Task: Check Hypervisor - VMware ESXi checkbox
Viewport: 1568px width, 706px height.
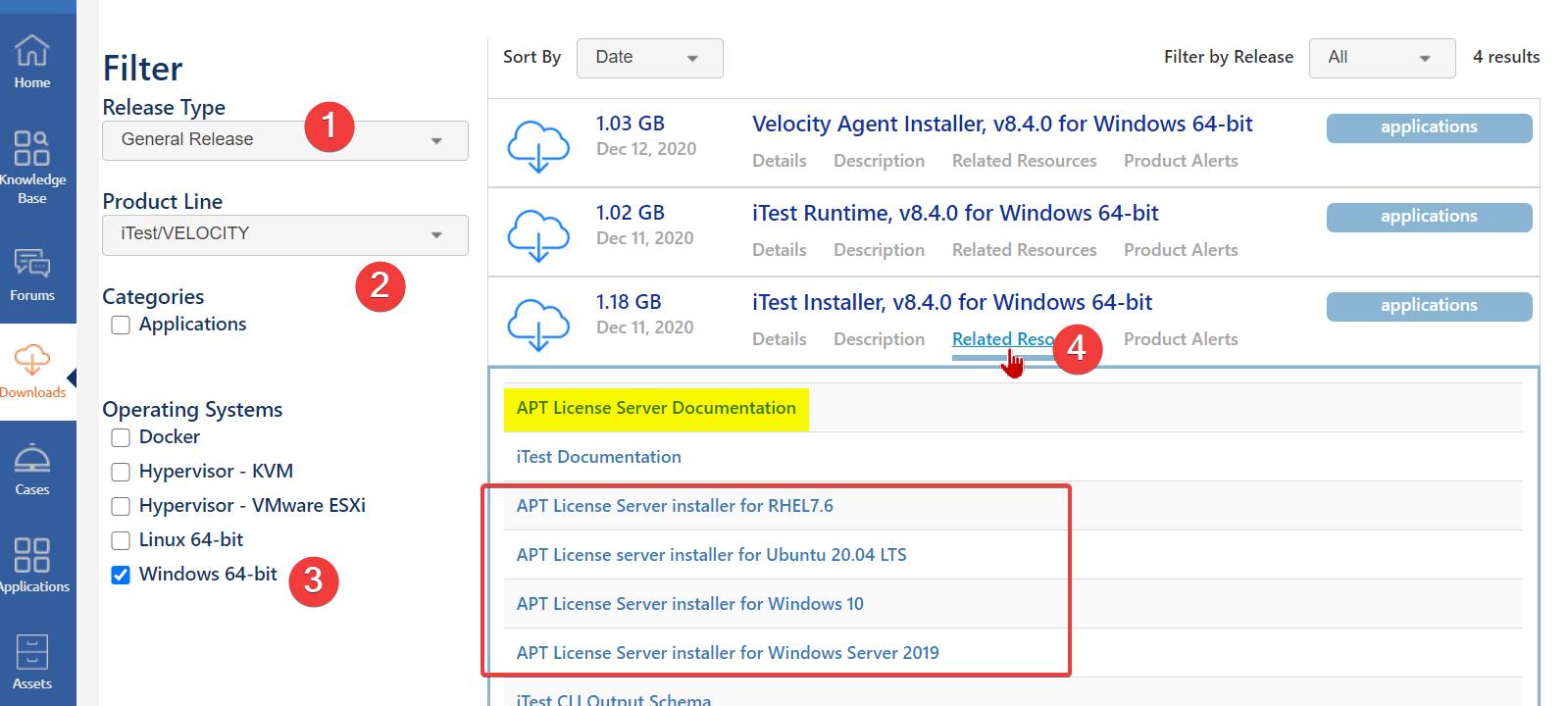Action: pos(121,507)
